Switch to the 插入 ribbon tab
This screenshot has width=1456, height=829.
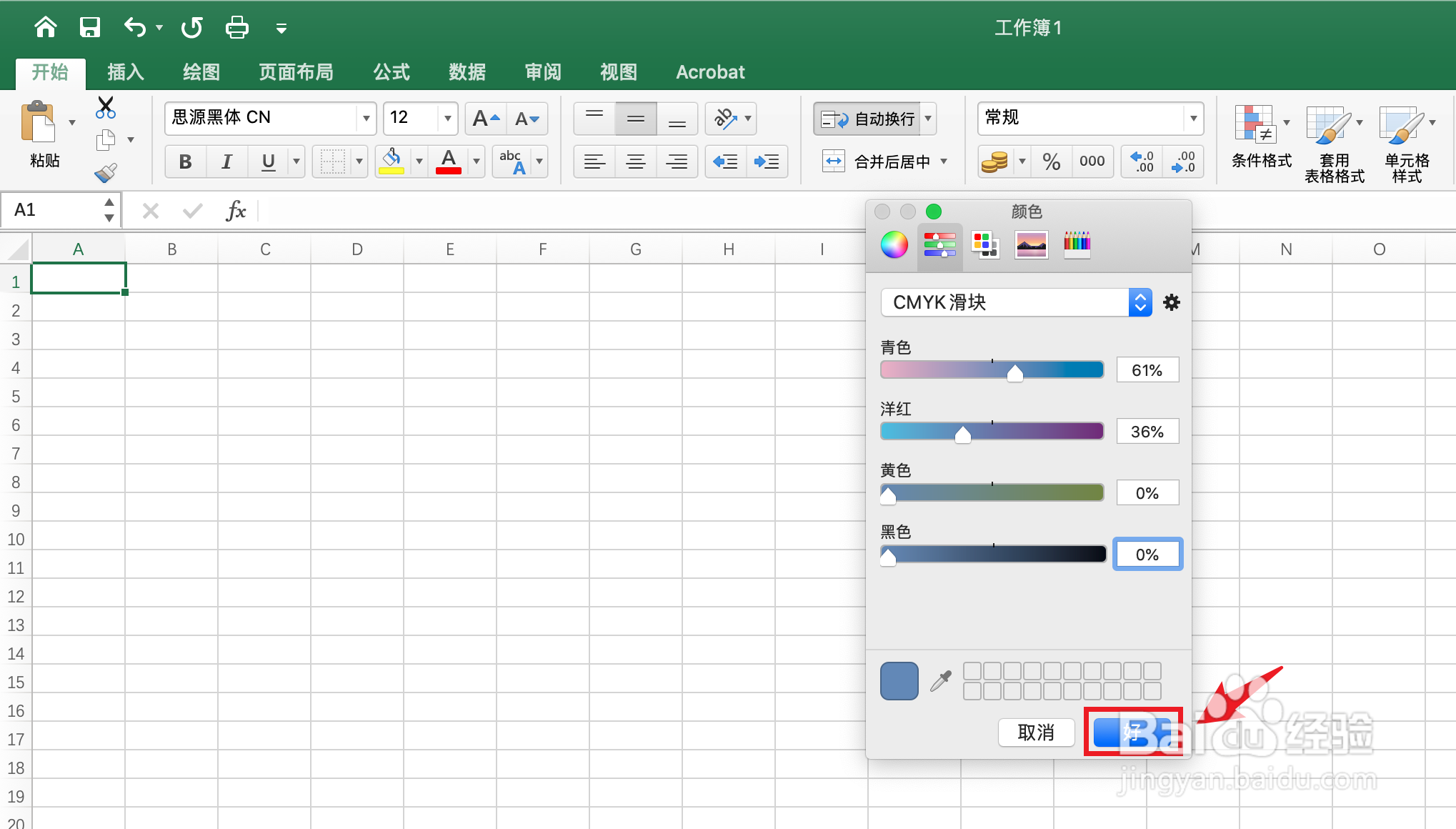click(x=126, y=72)
